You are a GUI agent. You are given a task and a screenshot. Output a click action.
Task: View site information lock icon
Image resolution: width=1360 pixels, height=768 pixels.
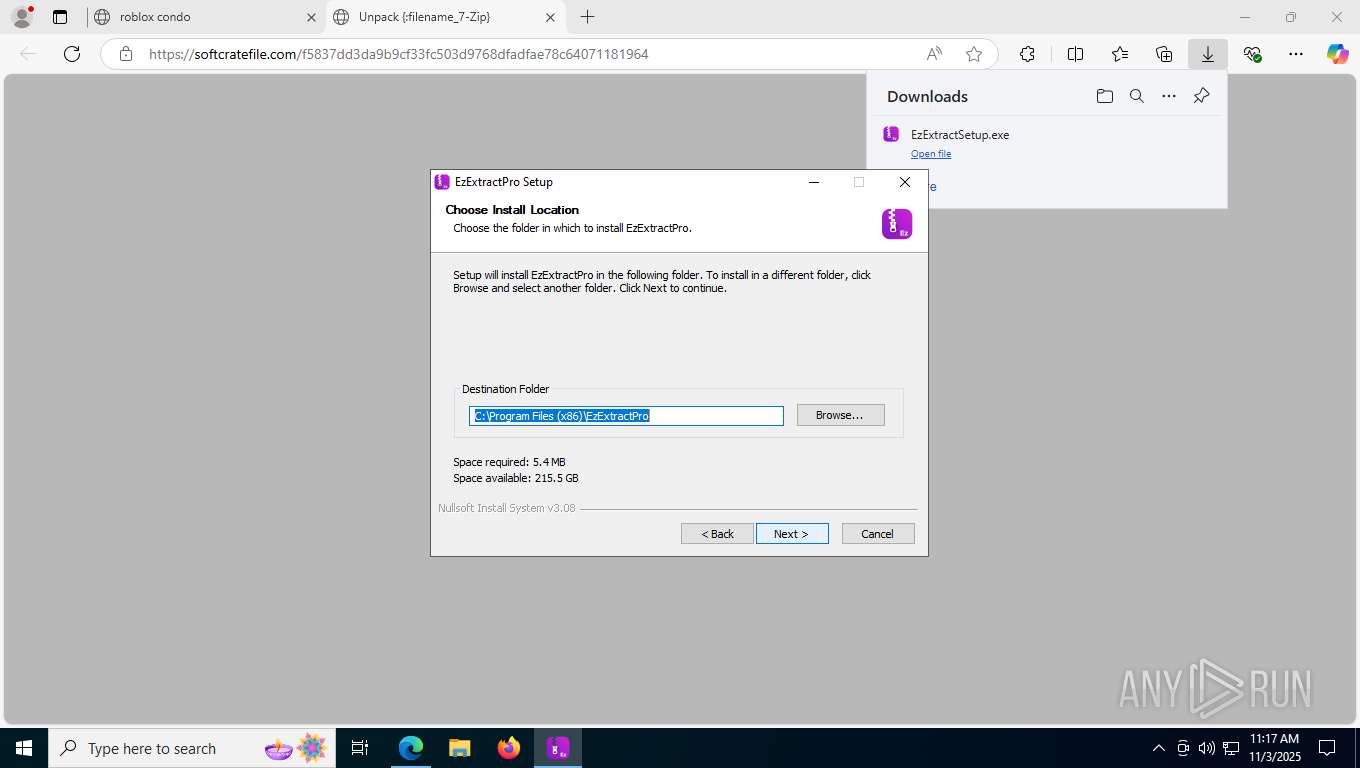126,54
